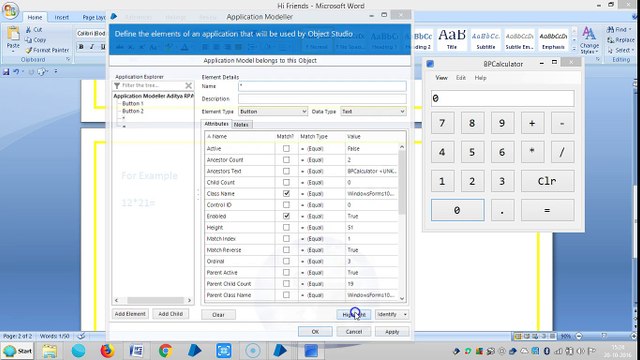Open the Select dropdown in Word Editing group
This screenshot has height=360, width=640.
pyautogui.click(x=620, y=50)
